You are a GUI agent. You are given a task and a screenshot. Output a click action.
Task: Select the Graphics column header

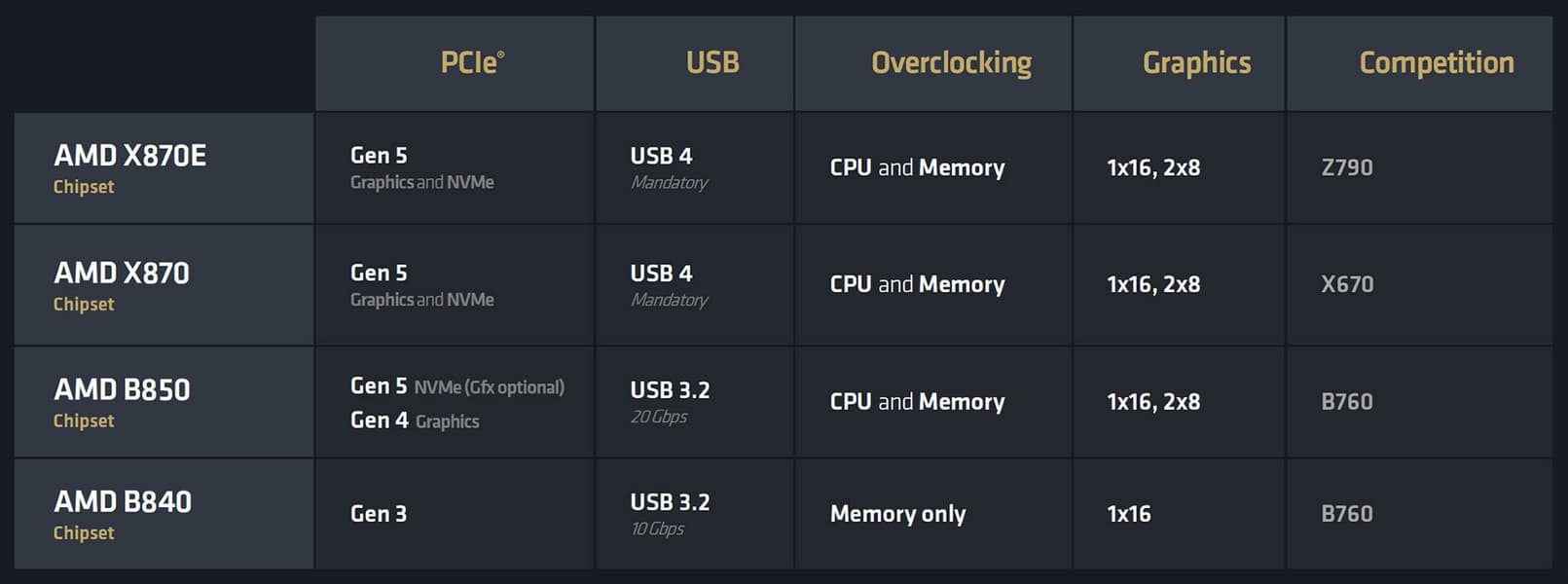click(x=1196, y=63)
